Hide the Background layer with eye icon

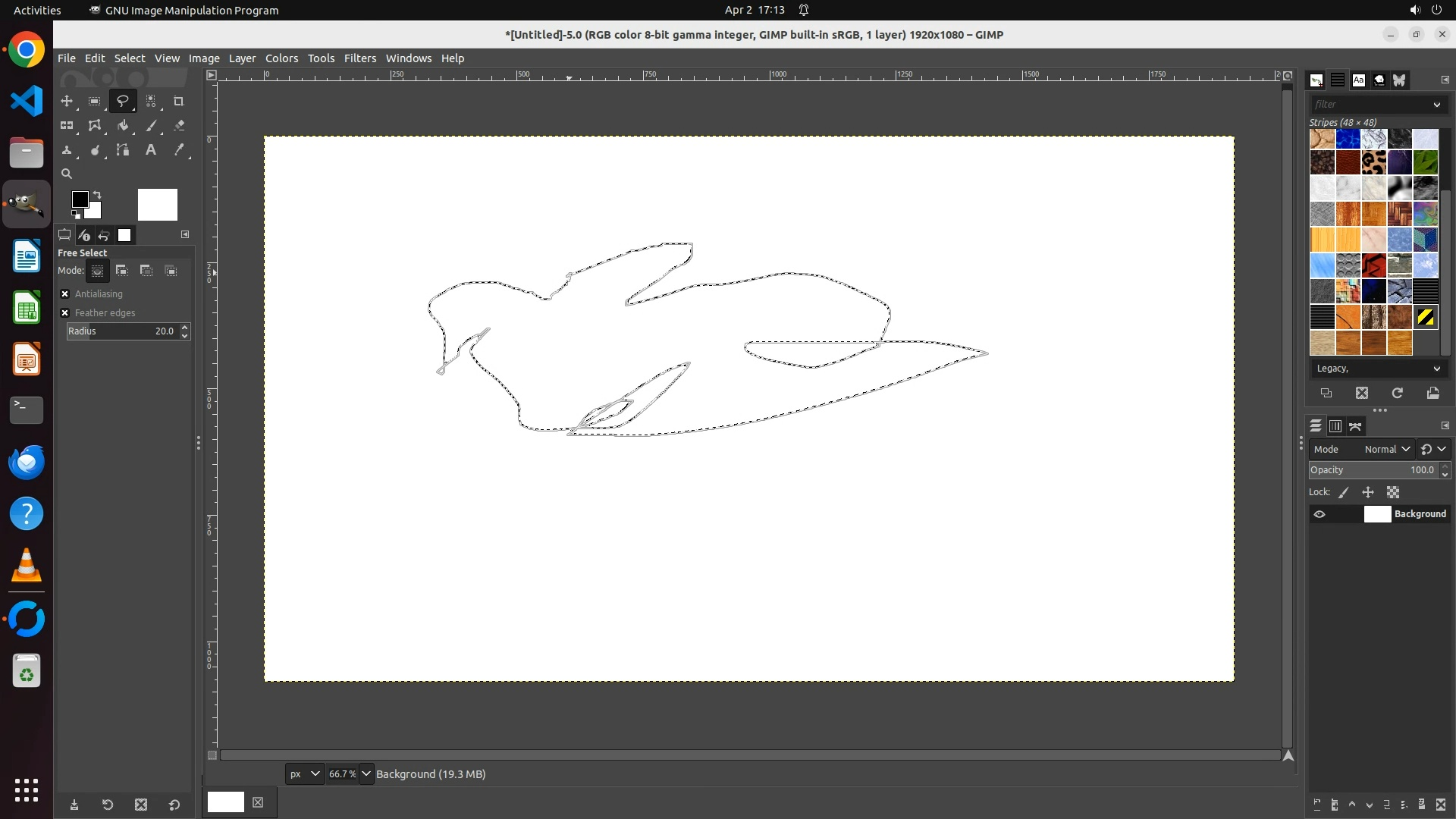tap(1319, 514)
